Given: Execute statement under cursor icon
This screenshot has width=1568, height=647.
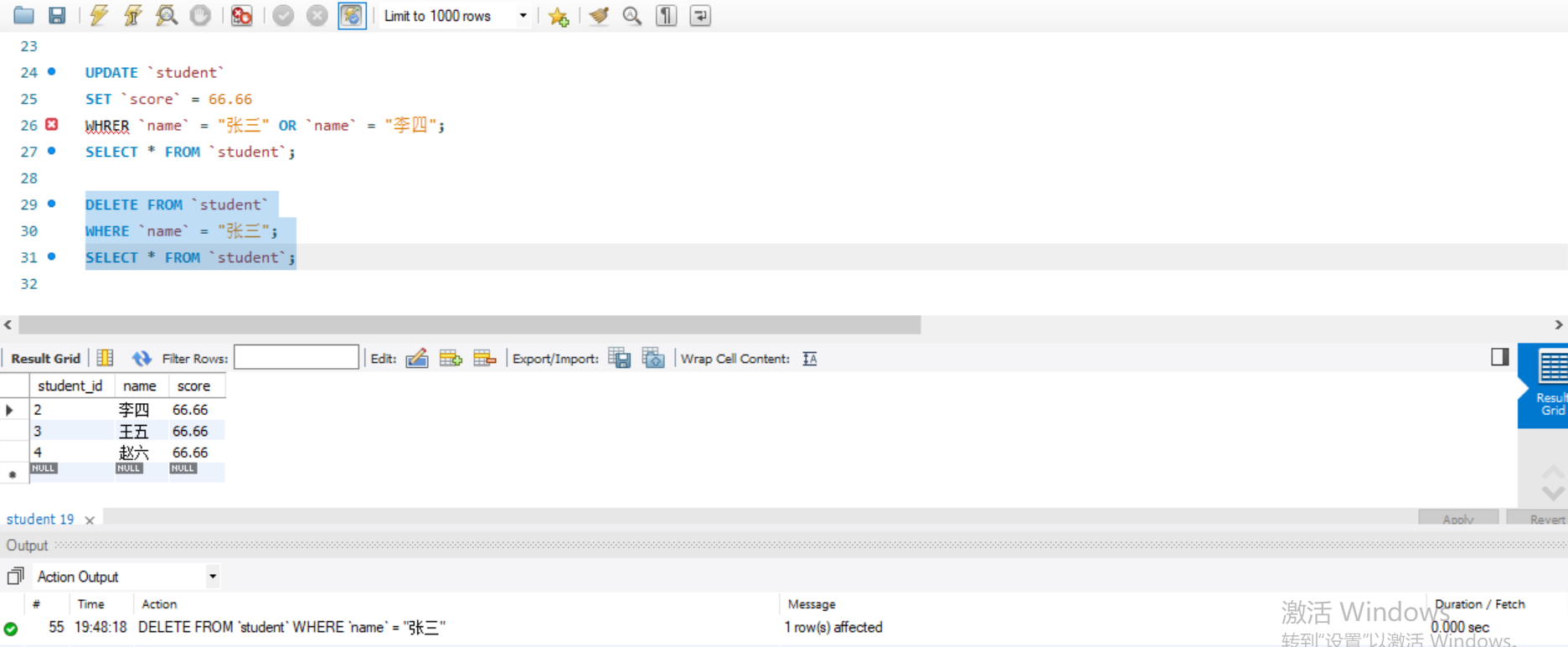Looking at the screenshot, I should click(x=132, y=15).
